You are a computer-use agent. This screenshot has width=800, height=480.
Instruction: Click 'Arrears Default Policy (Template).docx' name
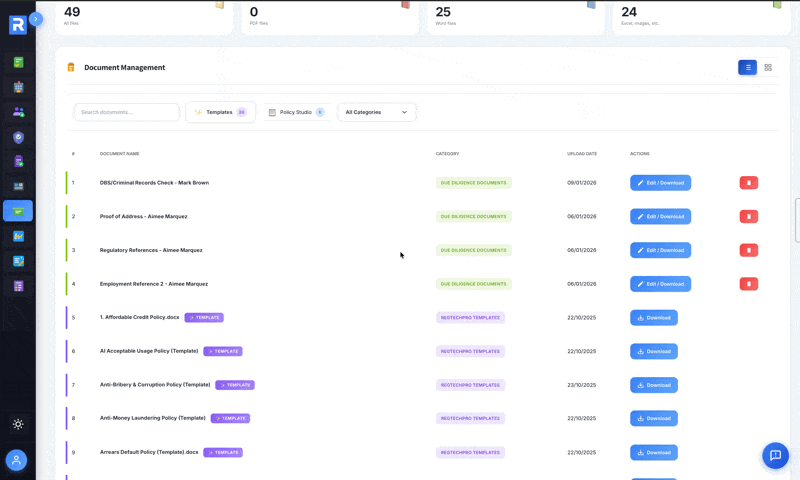[149, 452]
